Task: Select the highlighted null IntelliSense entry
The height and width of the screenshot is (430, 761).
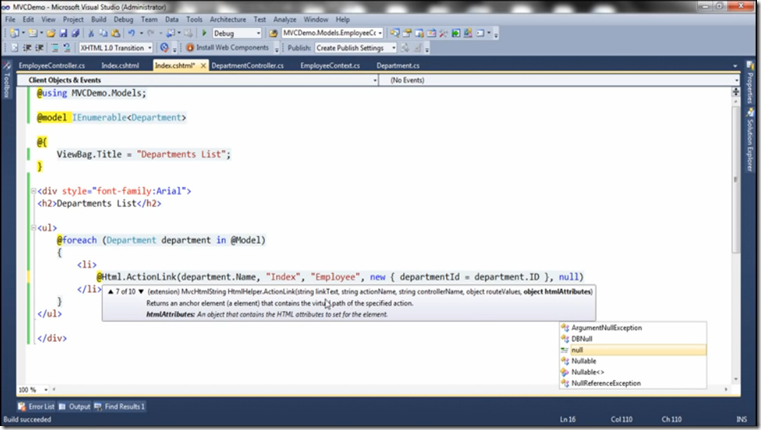Action: click(x=633, y=350)
